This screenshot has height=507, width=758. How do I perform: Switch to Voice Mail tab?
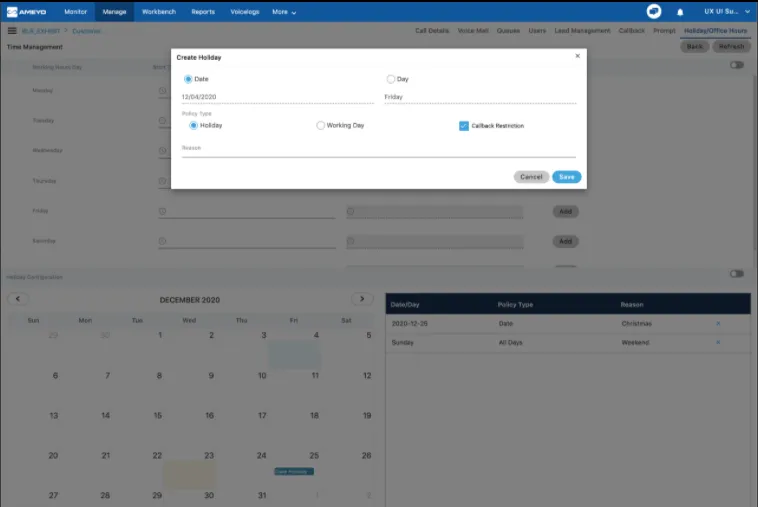(473, 30)
